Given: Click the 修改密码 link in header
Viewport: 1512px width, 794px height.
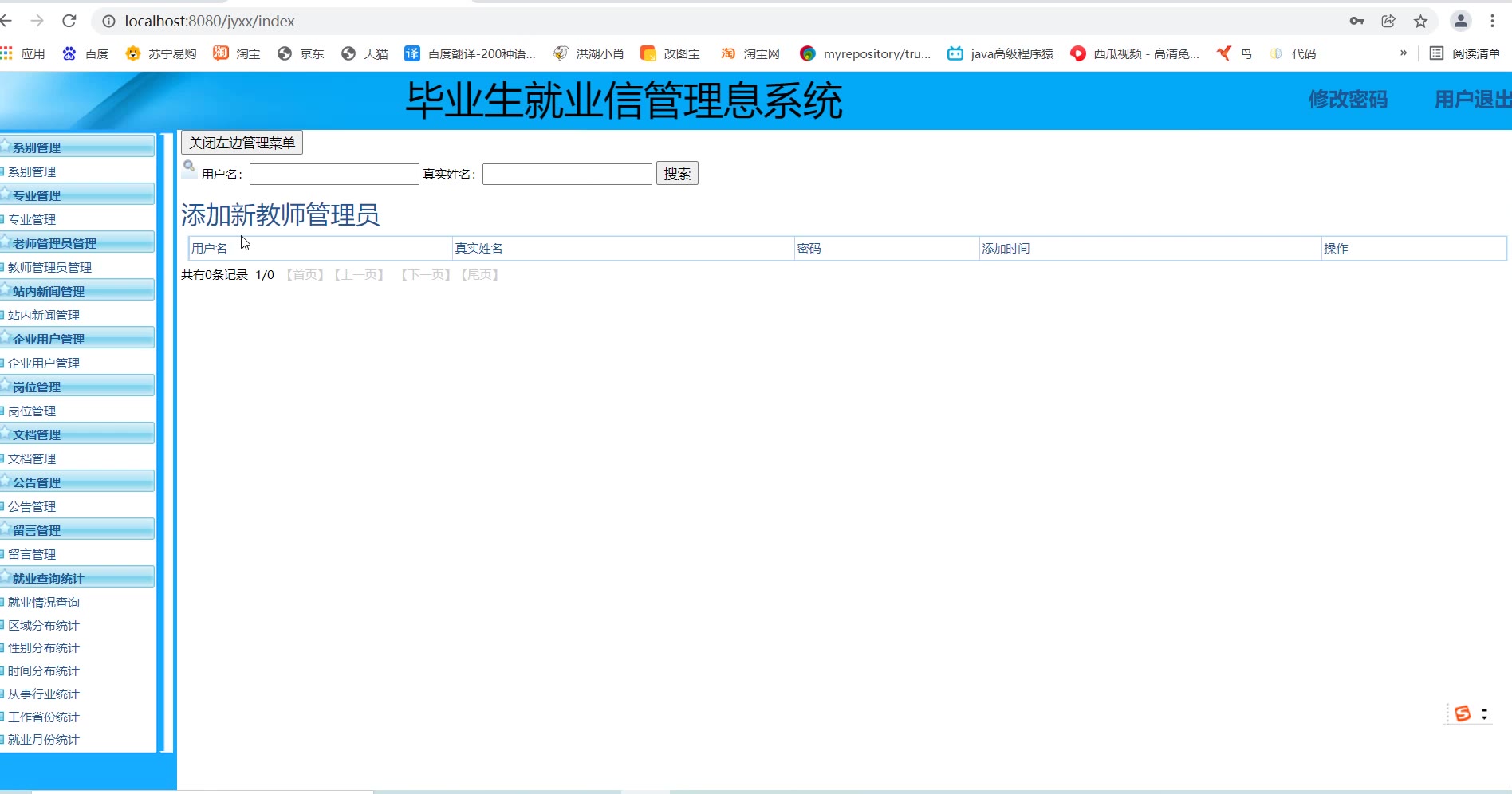Looking at the screenshot, I should (x=1347, y=100).
